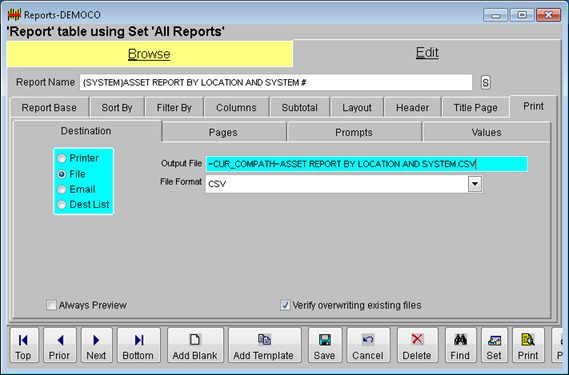Viewport: 569px width, 375px height.
Task: Click the Edit link
Action: coord(427,53)
